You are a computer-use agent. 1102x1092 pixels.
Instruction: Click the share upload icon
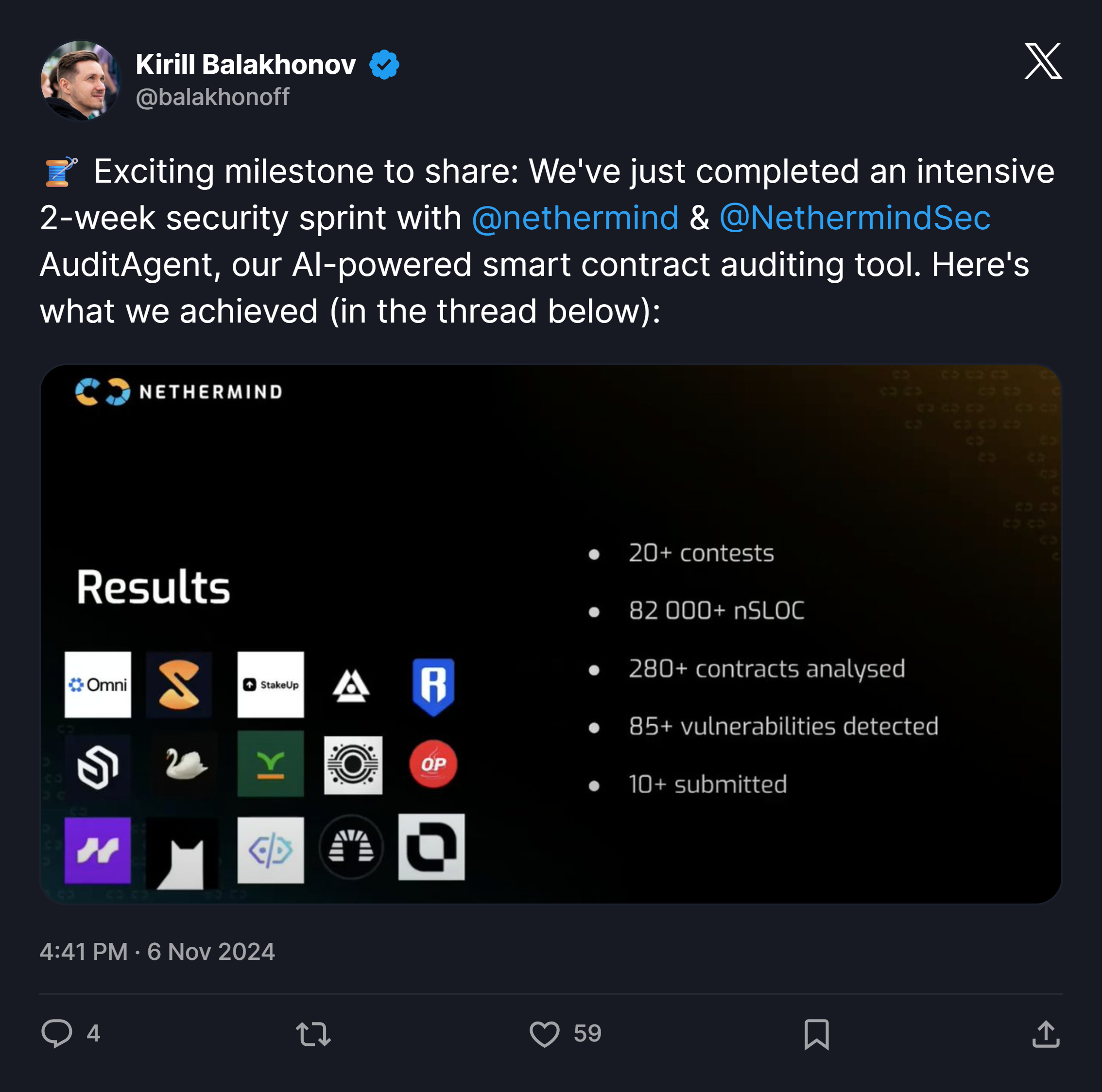tap(1046, 1033)
